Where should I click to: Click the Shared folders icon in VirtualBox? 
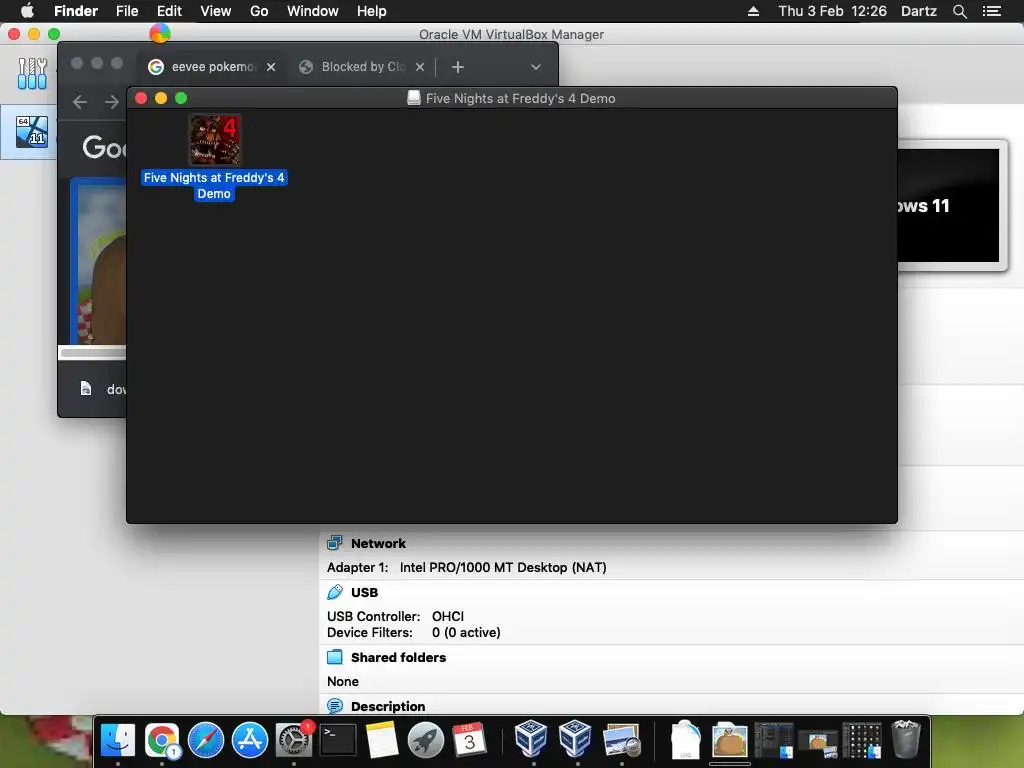point(334,657)
